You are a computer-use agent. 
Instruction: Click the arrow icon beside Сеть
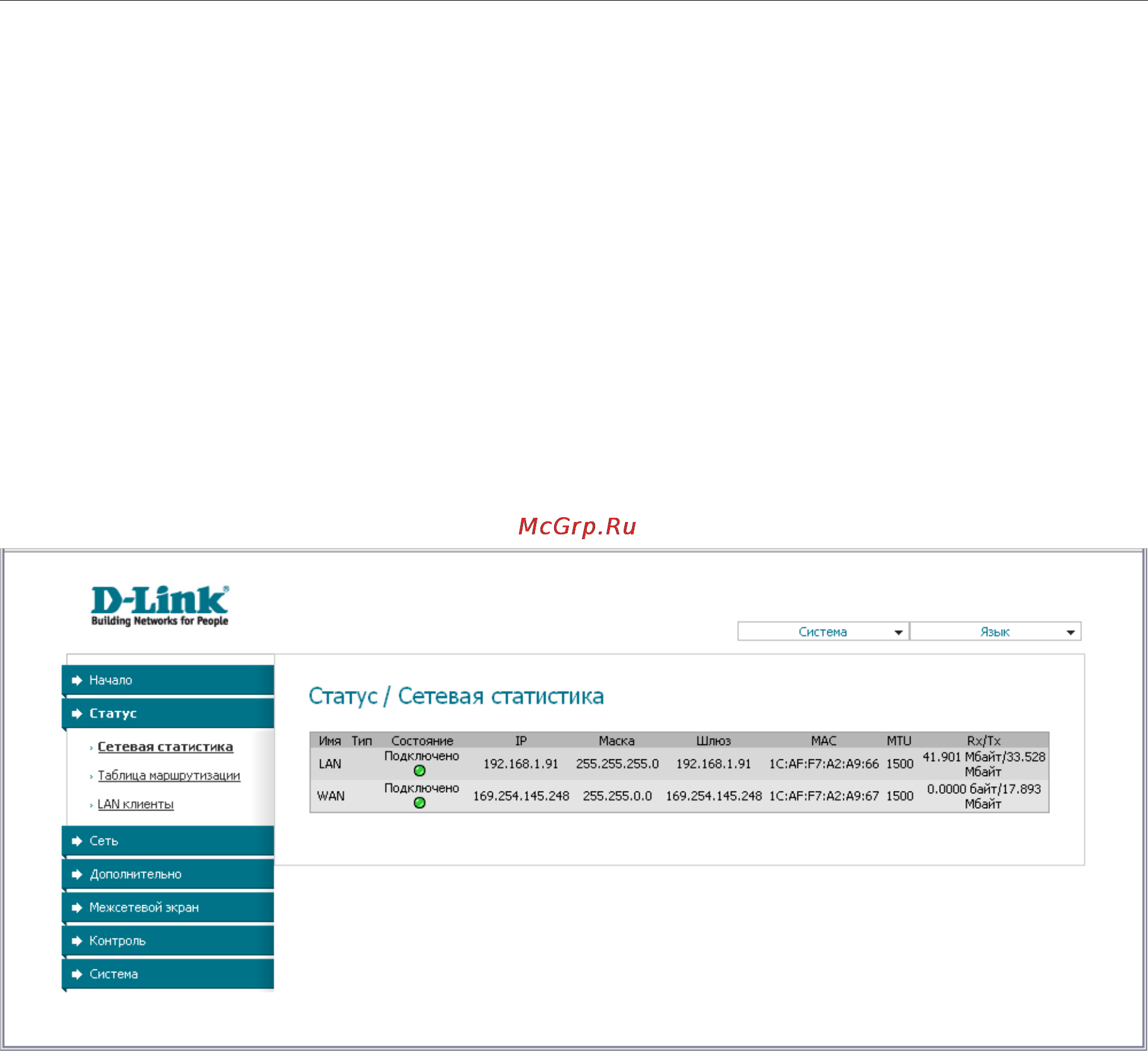[77, 841]
